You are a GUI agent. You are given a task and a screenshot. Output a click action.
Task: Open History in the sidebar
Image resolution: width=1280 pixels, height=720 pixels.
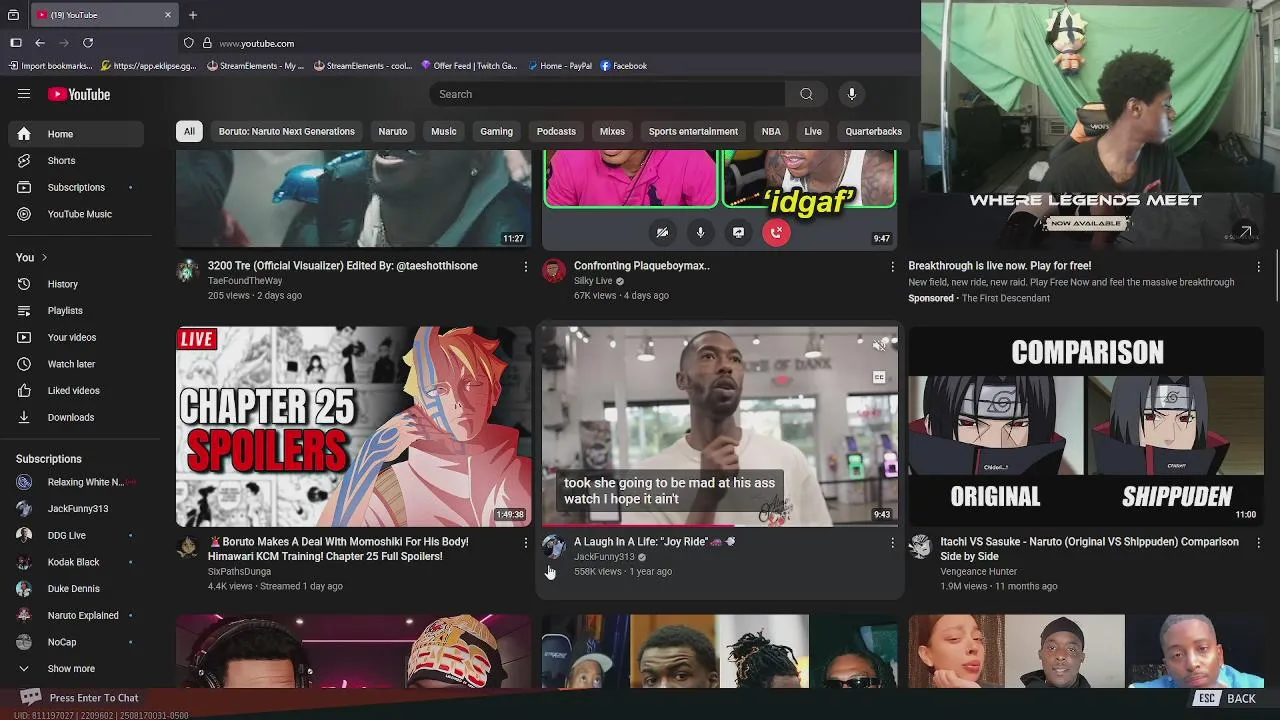pos(76,284)
